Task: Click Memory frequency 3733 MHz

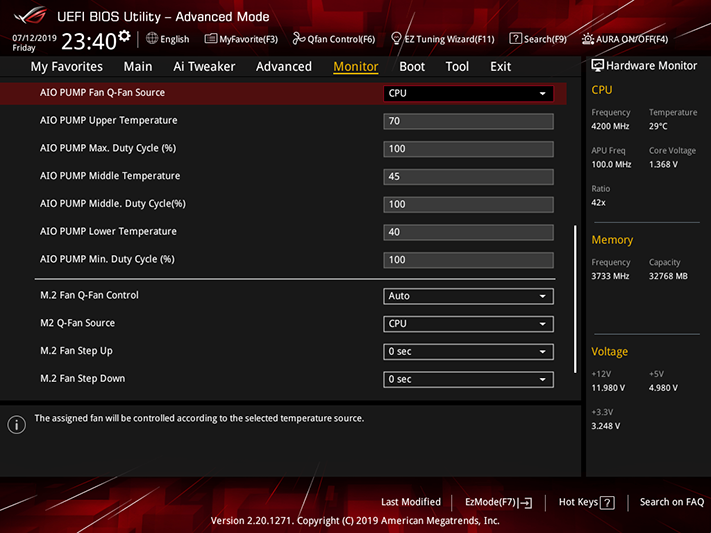Action: coord(610,276)
